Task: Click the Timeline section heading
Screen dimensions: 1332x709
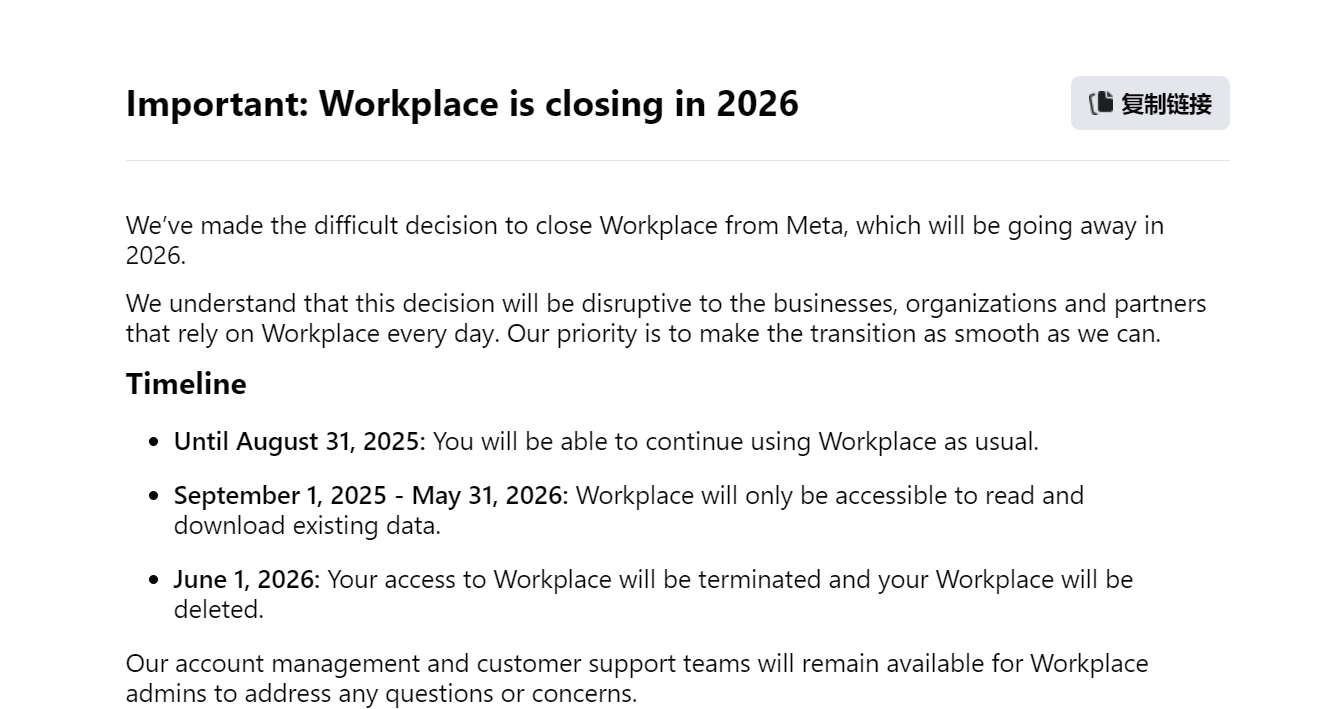Action: (x=186, y=383)
